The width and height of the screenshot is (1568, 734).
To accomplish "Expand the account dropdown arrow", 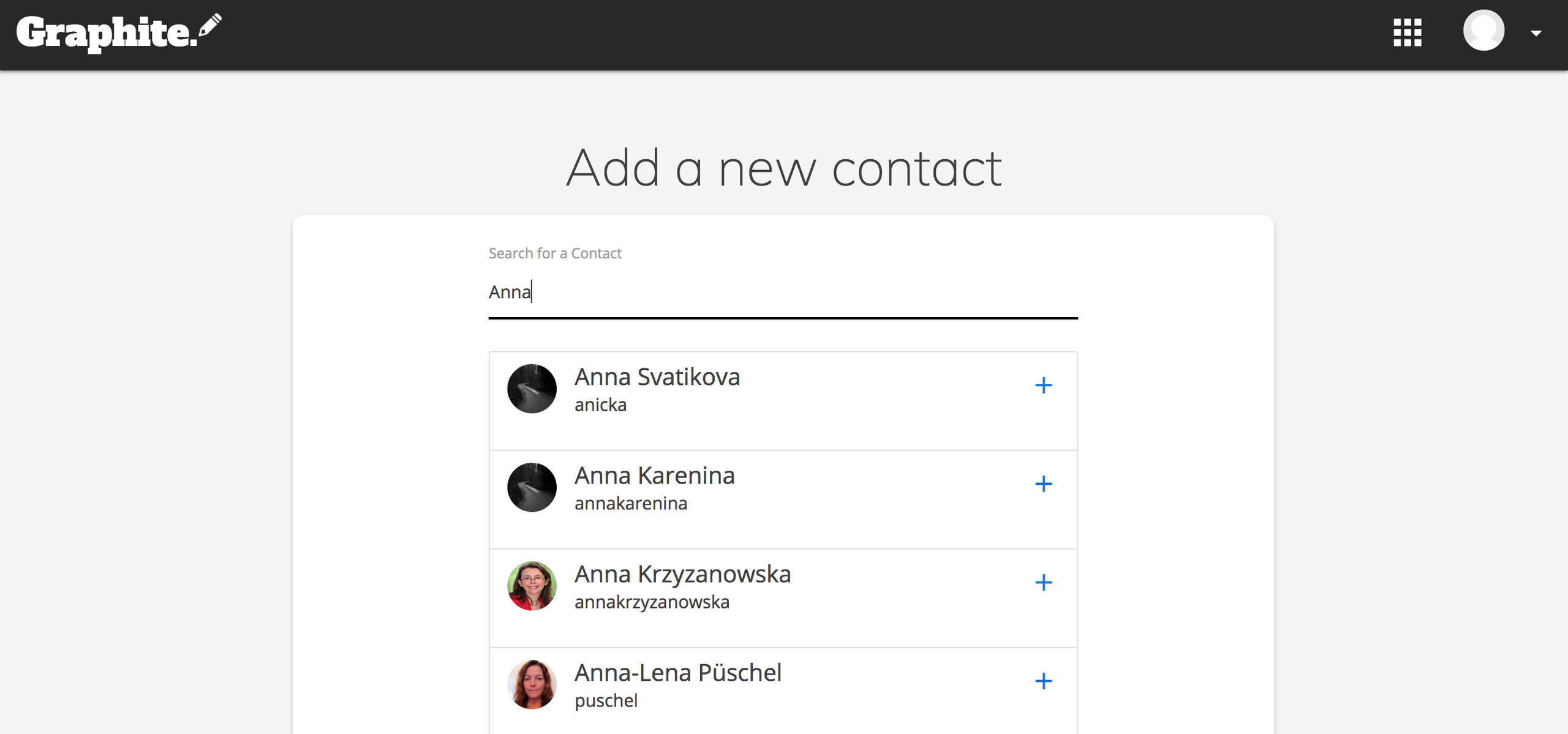I will click(1536, 34).
